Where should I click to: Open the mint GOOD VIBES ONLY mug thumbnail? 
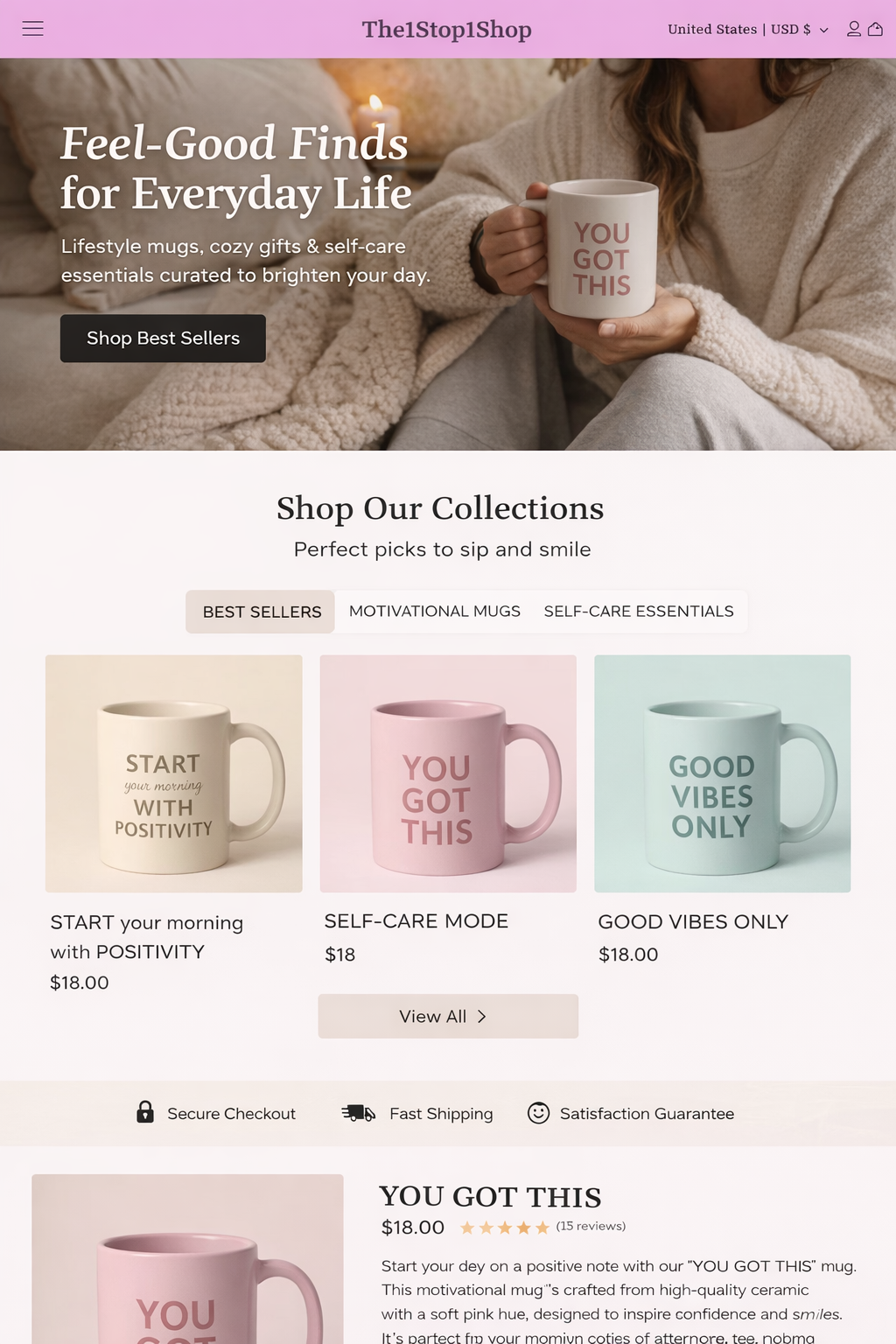pyautogui.click(x=723, y=773)
